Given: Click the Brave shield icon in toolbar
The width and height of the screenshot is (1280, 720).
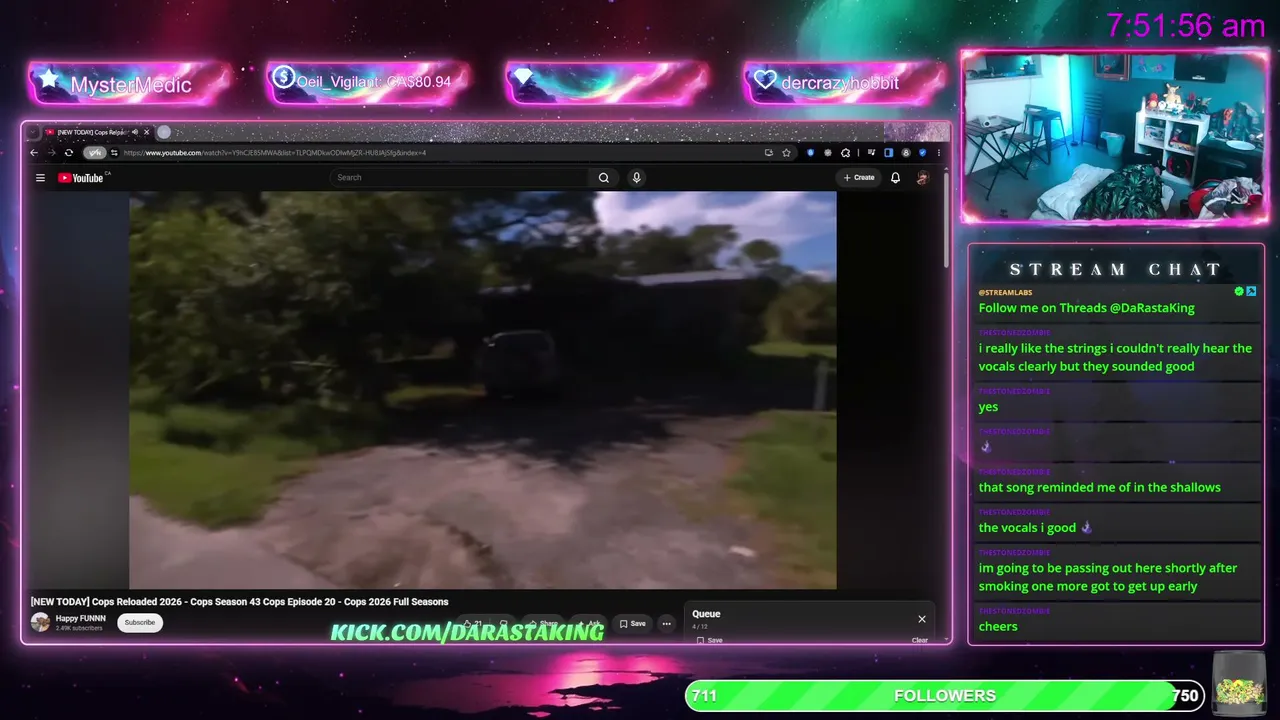Looking at the screenshot, I should click(811, 153).
